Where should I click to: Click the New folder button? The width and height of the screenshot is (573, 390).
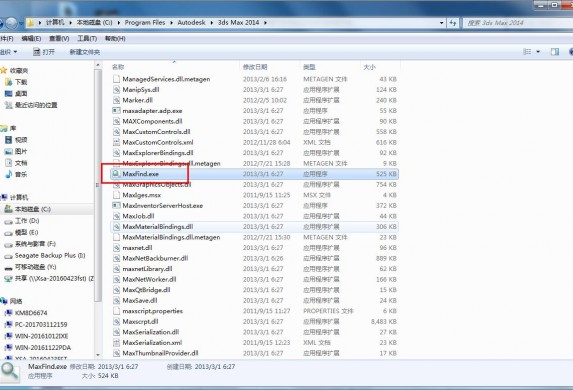tap(85, 52)
